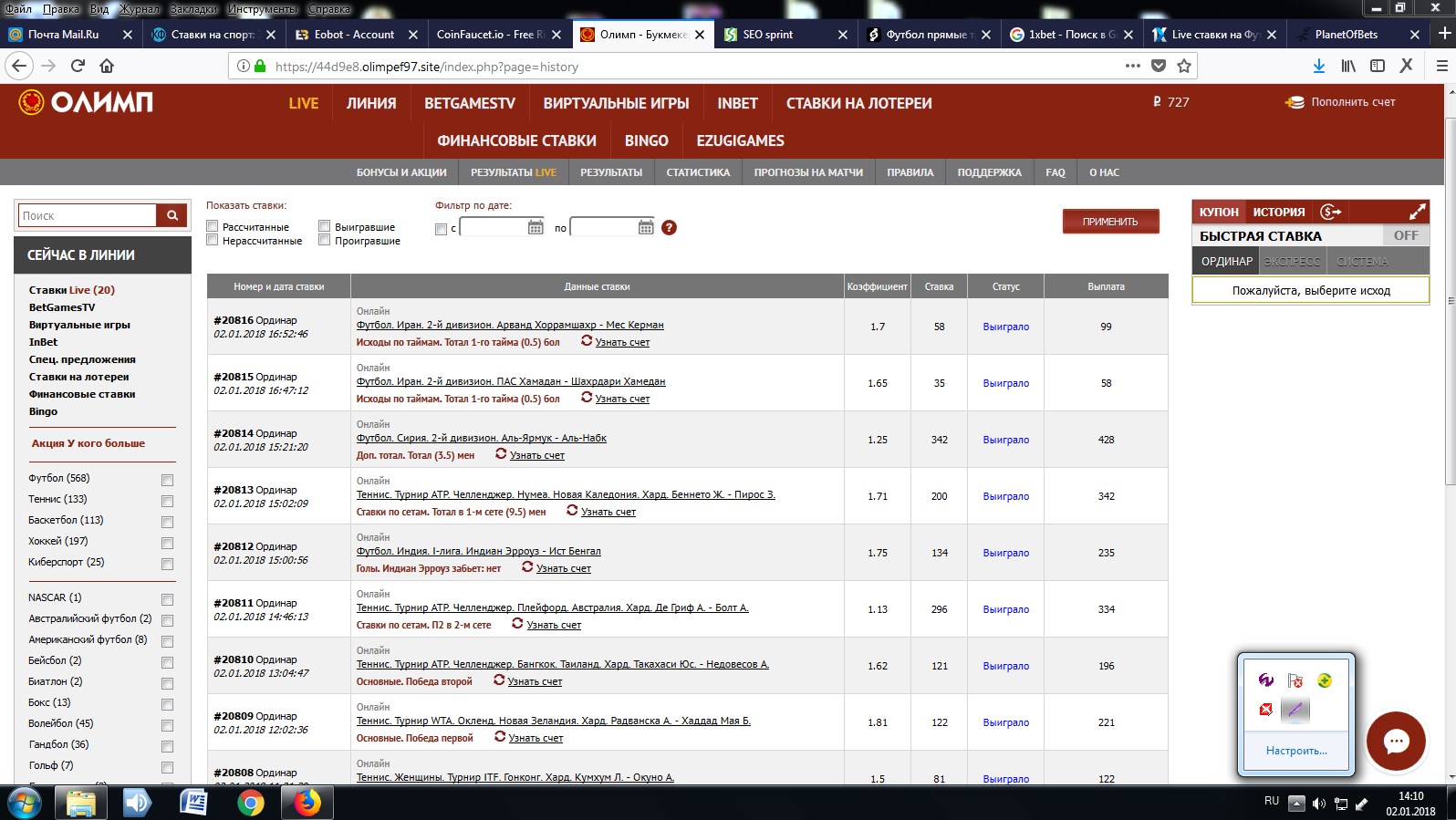1456x820 pixels.
Task: Click the Выиграло status of bet #20810
Action: point(1005,666)
